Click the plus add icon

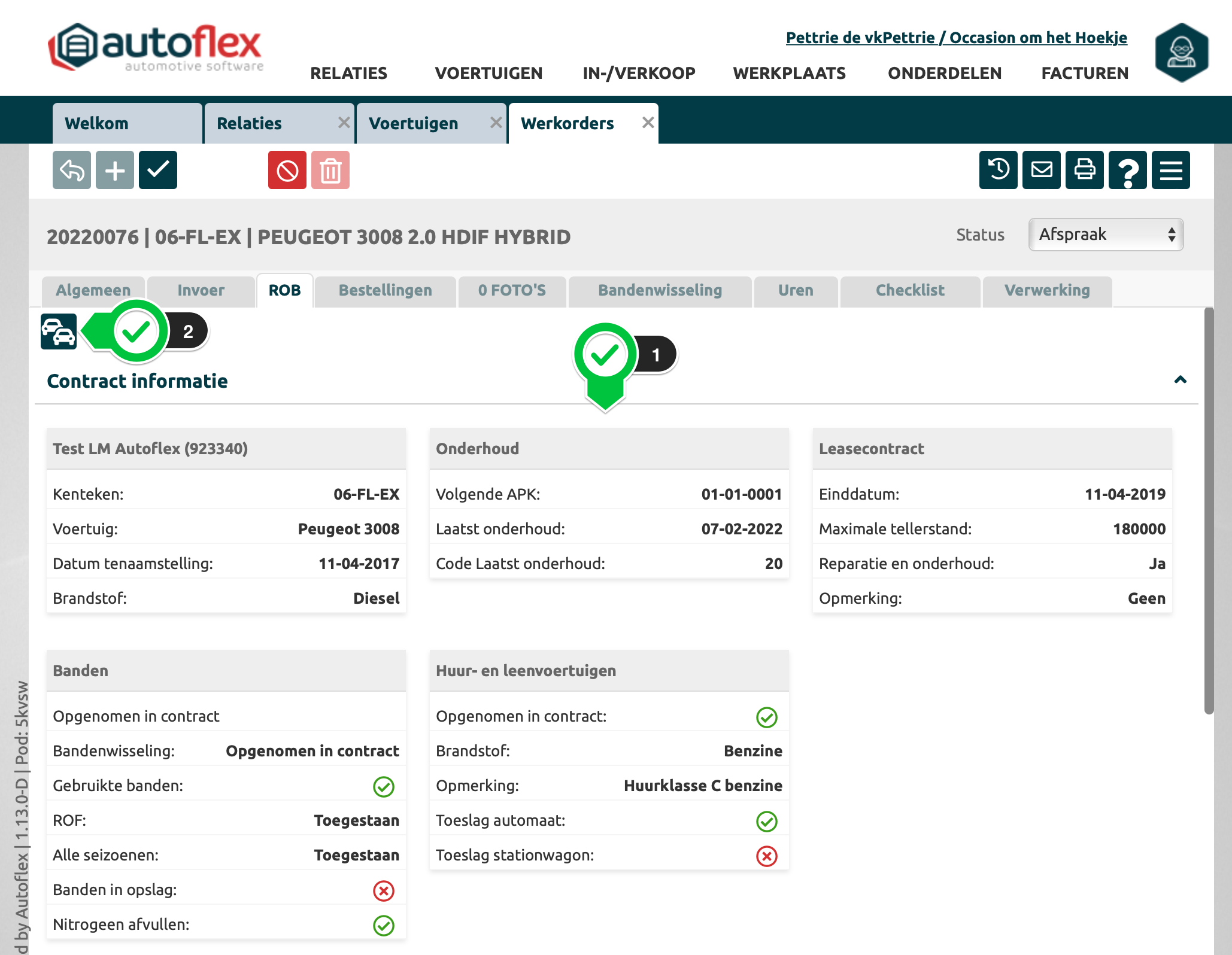click(115, 171)
